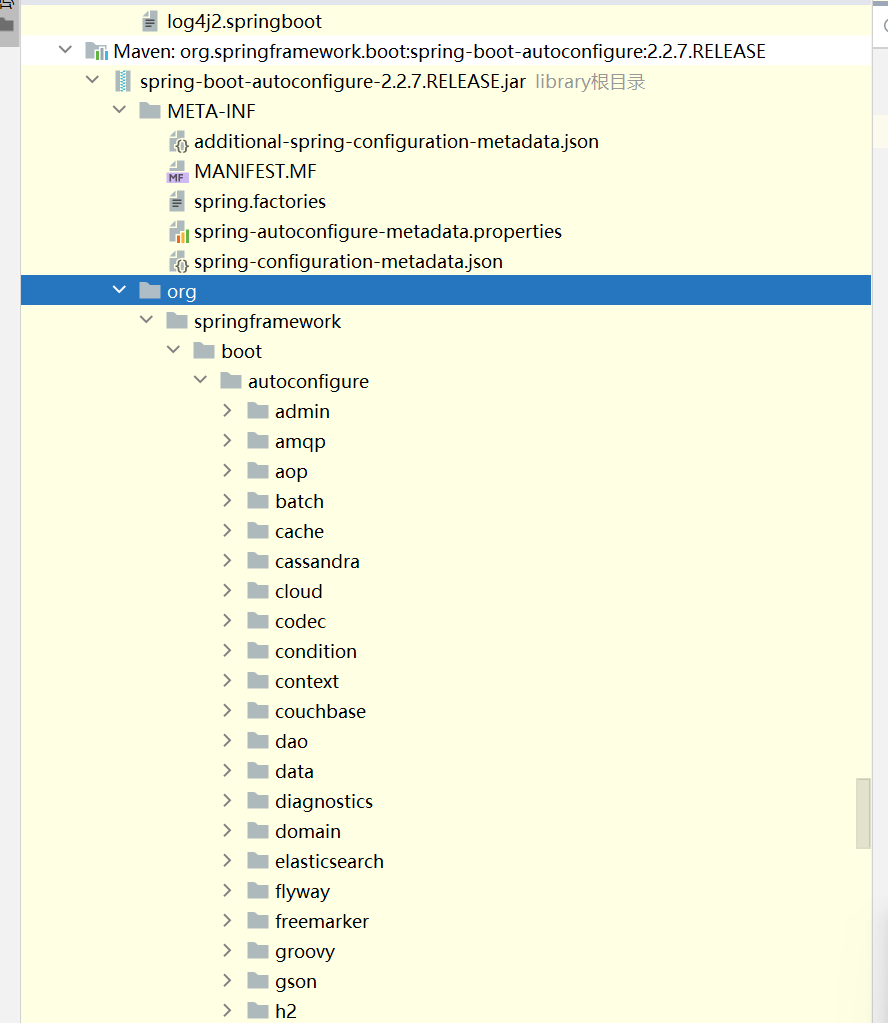Select the diagnostics package label

pyautogui.click(x=324, y=801)
